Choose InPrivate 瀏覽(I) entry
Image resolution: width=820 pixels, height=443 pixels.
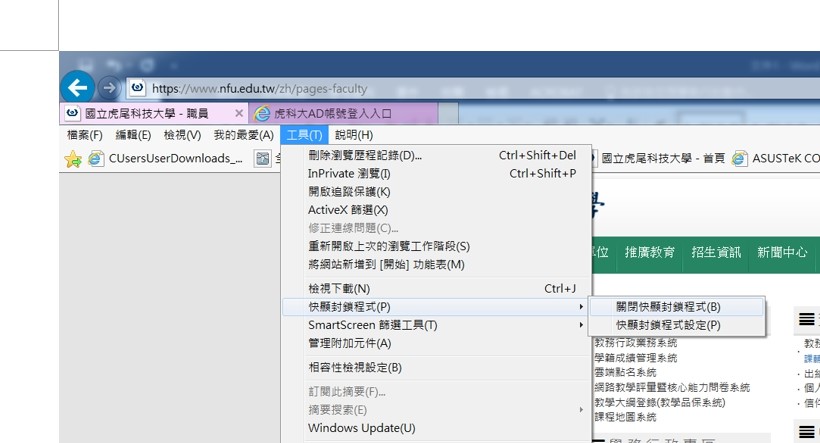click(x=437, y=174)
